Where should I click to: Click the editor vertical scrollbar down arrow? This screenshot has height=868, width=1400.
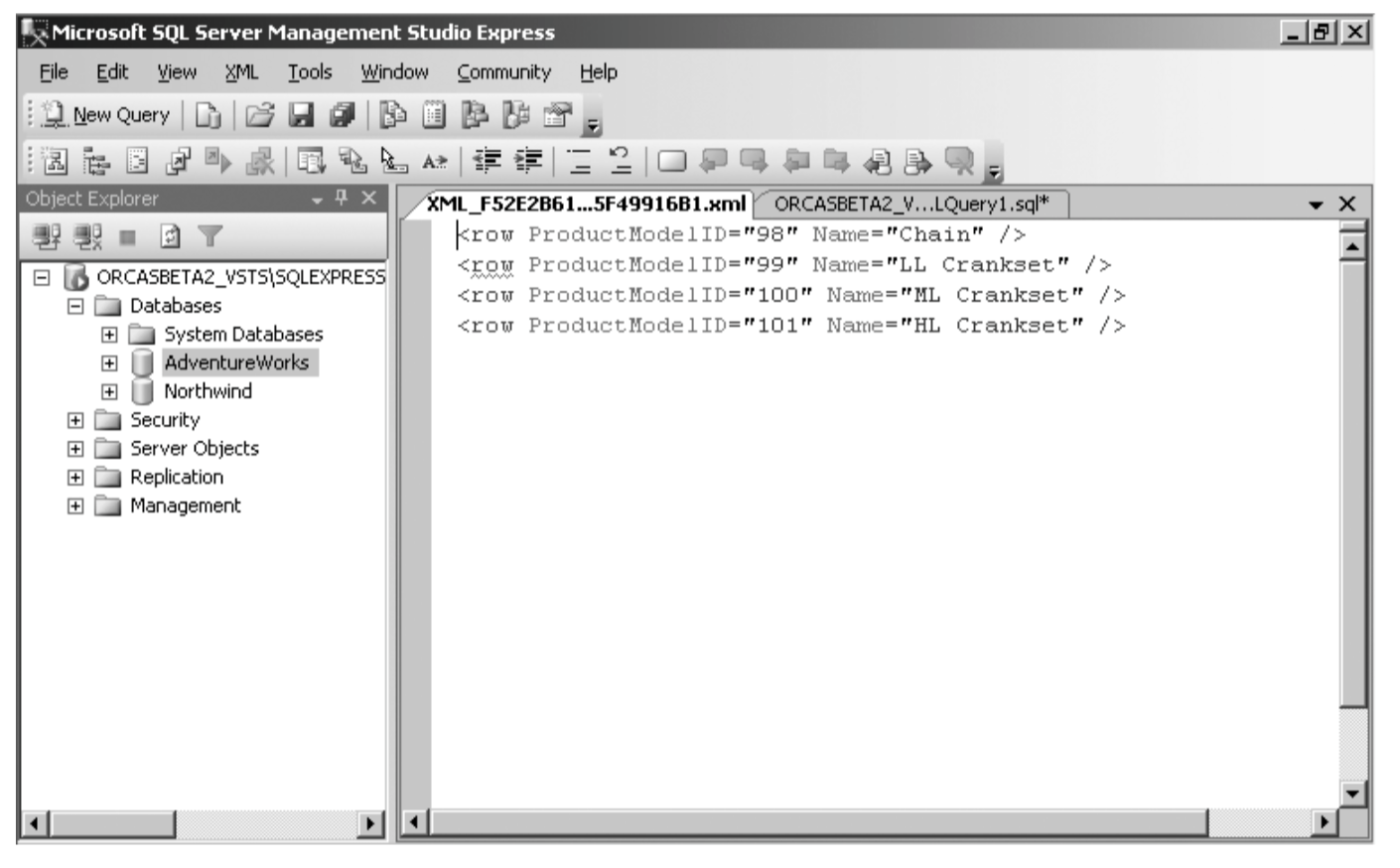tap(1351, 793)
